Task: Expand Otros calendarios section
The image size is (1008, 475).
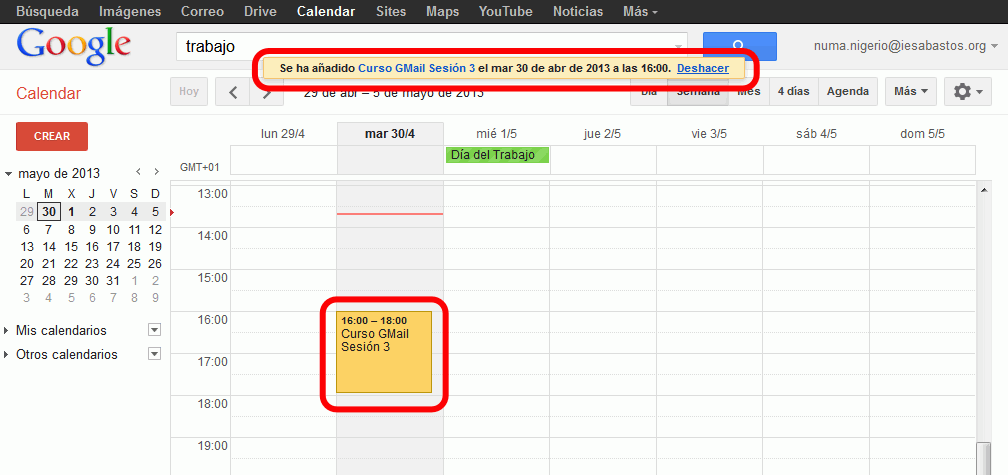Action: [x=6, y=354]
